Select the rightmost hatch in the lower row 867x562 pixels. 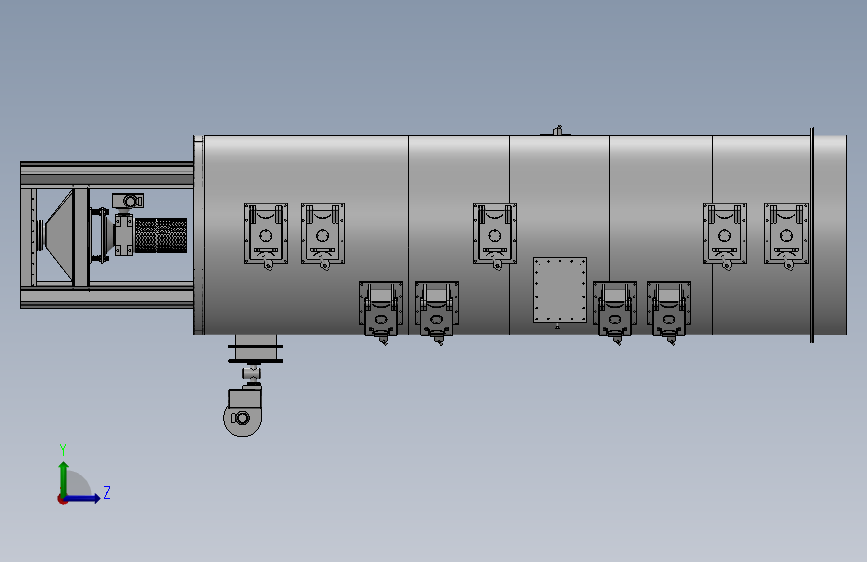pyautogui.click(x=669, y=311)
